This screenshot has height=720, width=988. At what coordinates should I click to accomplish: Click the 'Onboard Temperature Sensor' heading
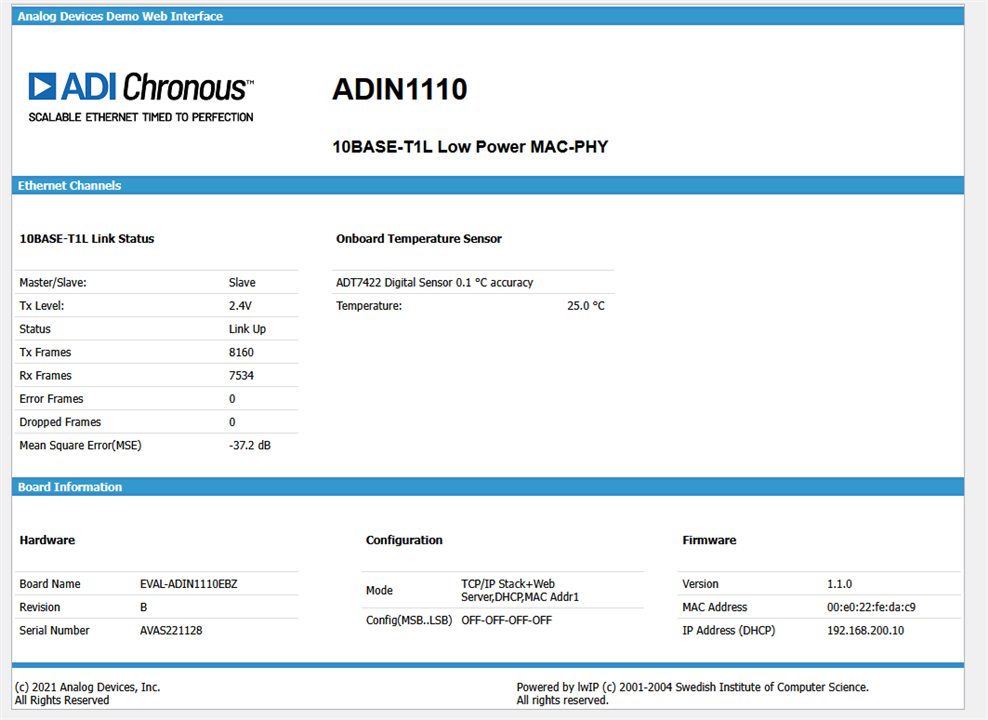(419, 239)
